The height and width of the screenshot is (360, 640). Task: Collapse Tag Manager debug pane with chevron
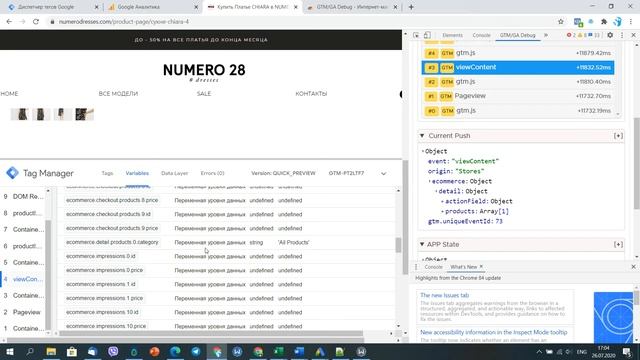pos(383,173)
